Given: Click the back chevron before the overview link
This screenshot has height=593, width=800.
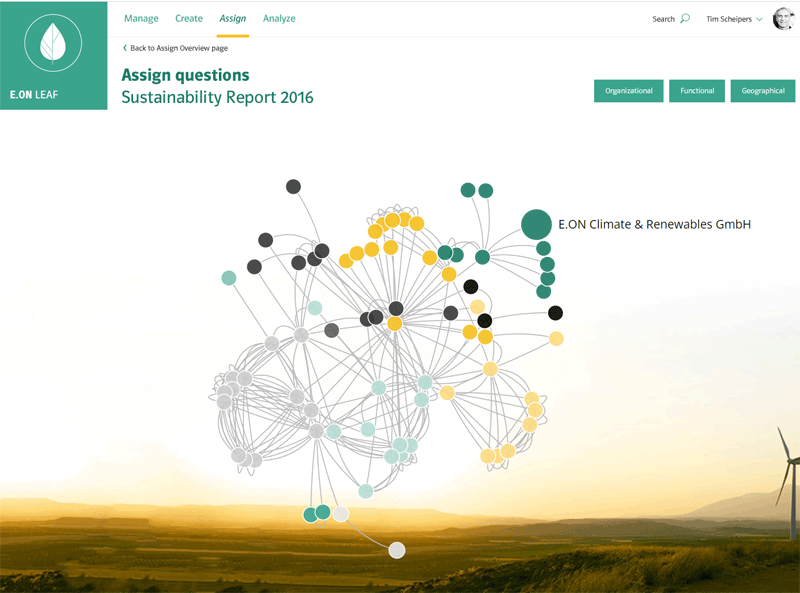Looking at the screenshot, I should coord(124,47).
